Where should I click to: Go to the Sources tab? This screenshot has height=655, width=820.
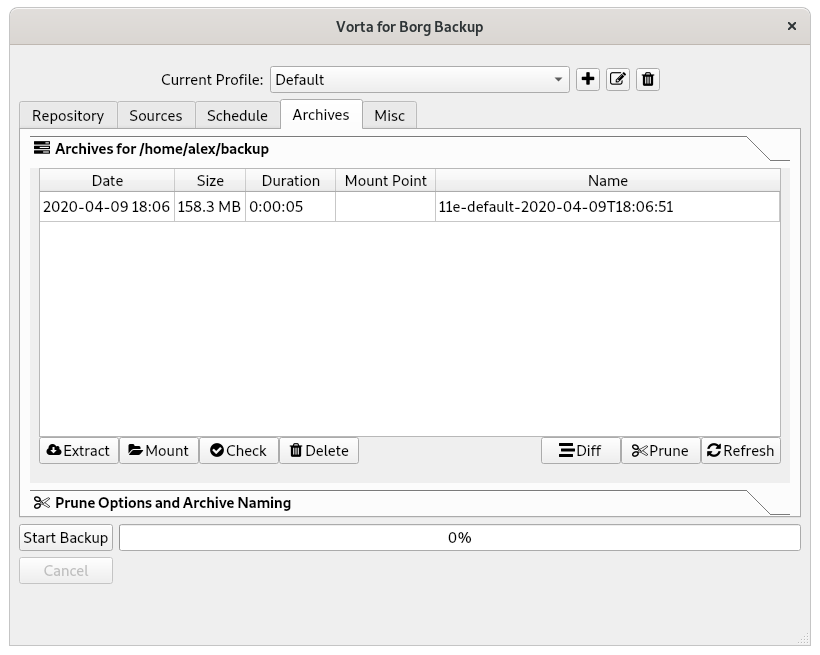156,116
